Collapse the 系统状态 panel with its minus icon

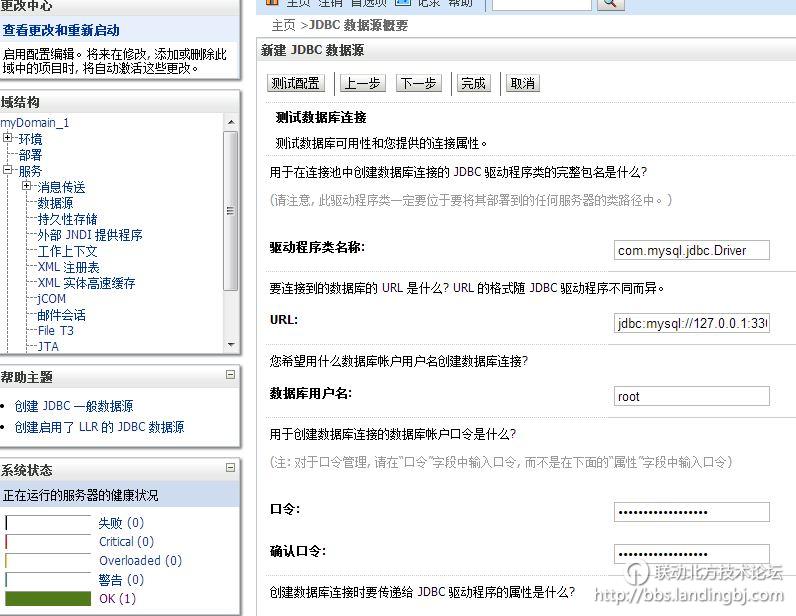pyautogui.click(x=230, y=467)
